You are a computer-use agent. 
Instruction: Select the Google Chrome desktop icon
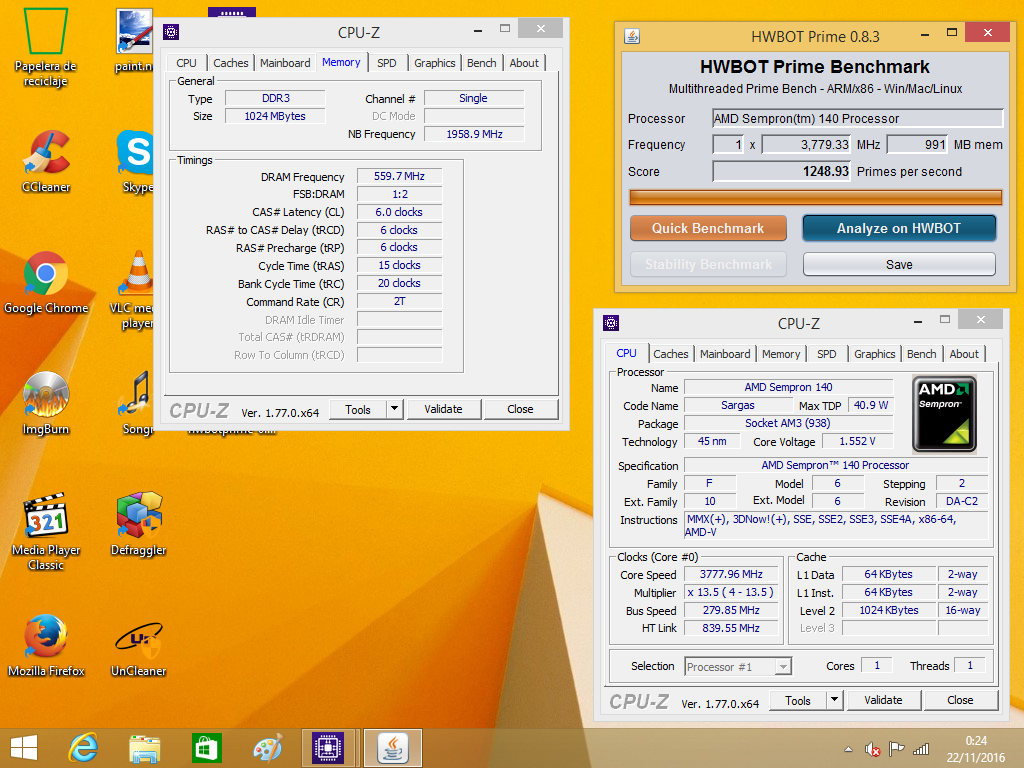pyautogui.click(x=46, y=283)
